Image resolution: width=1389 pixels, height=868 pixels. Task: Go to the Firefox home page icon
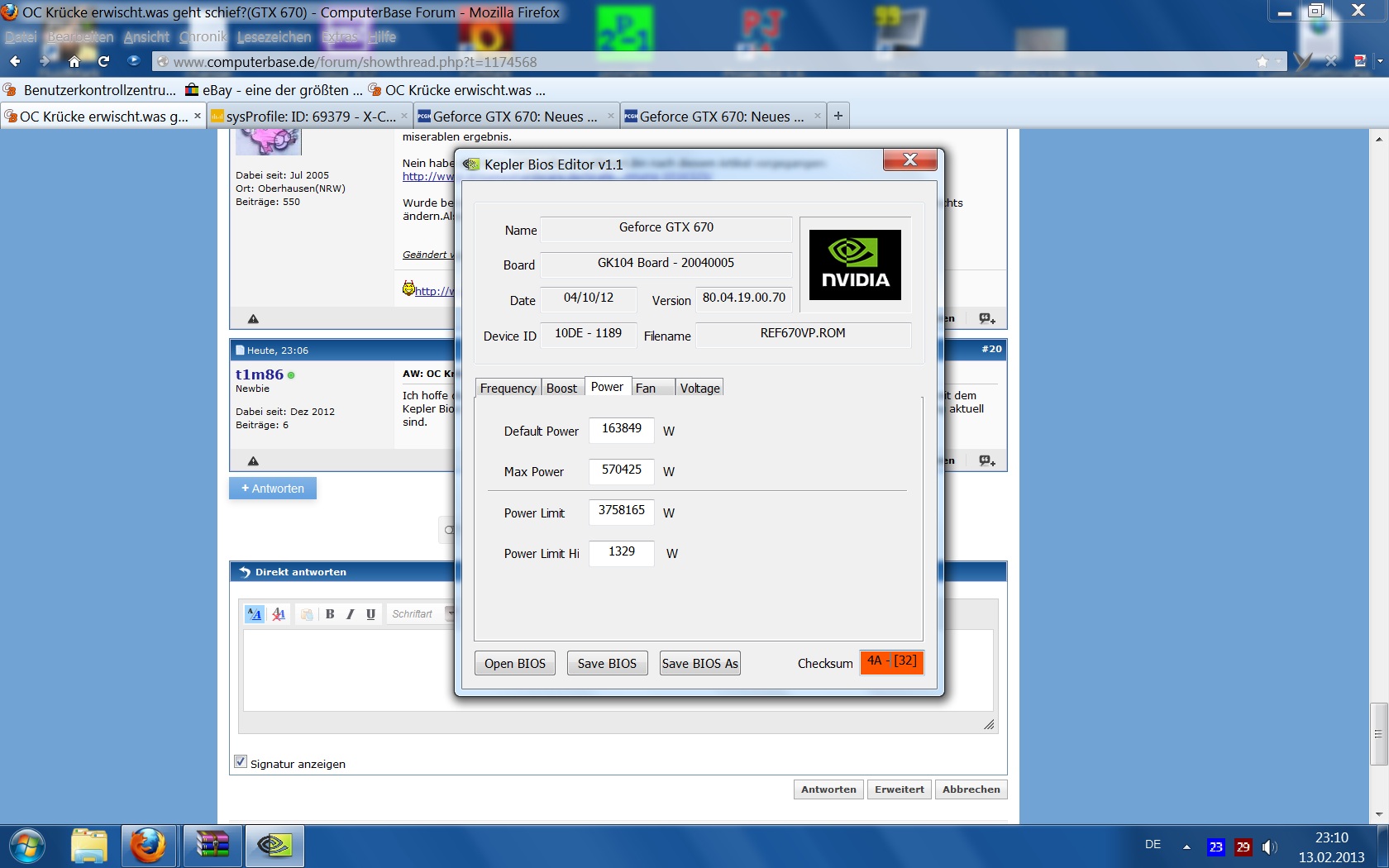click(x=74, y=61)
